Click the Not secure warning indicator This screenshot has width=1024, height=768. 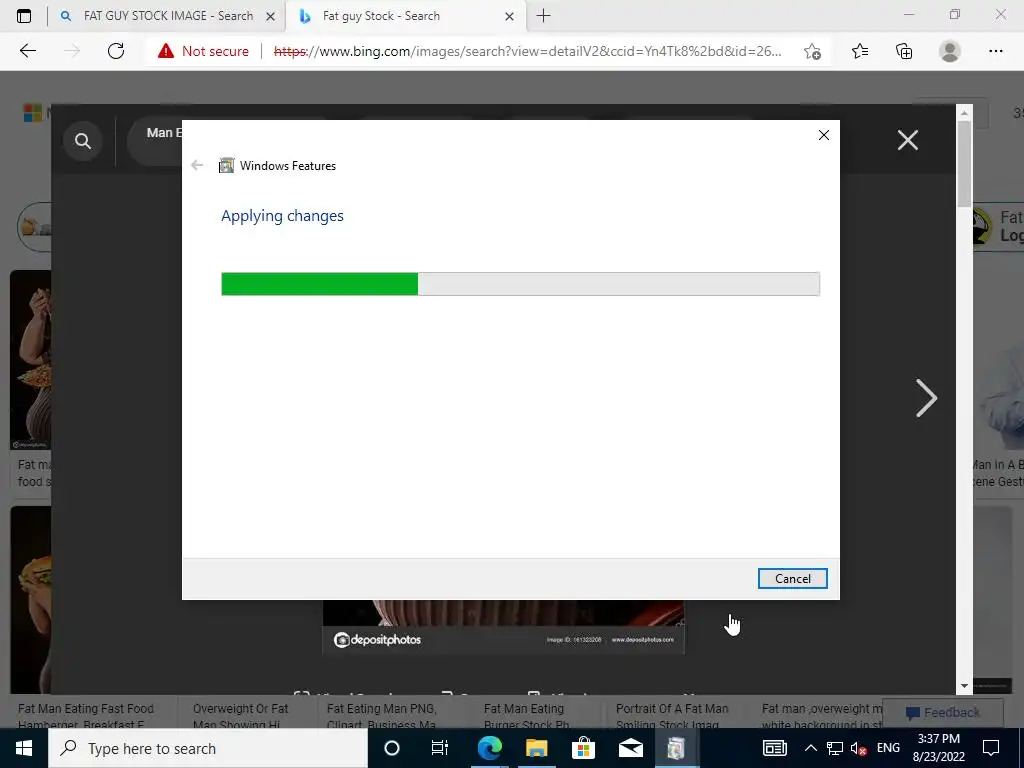[x=203, y=51]
